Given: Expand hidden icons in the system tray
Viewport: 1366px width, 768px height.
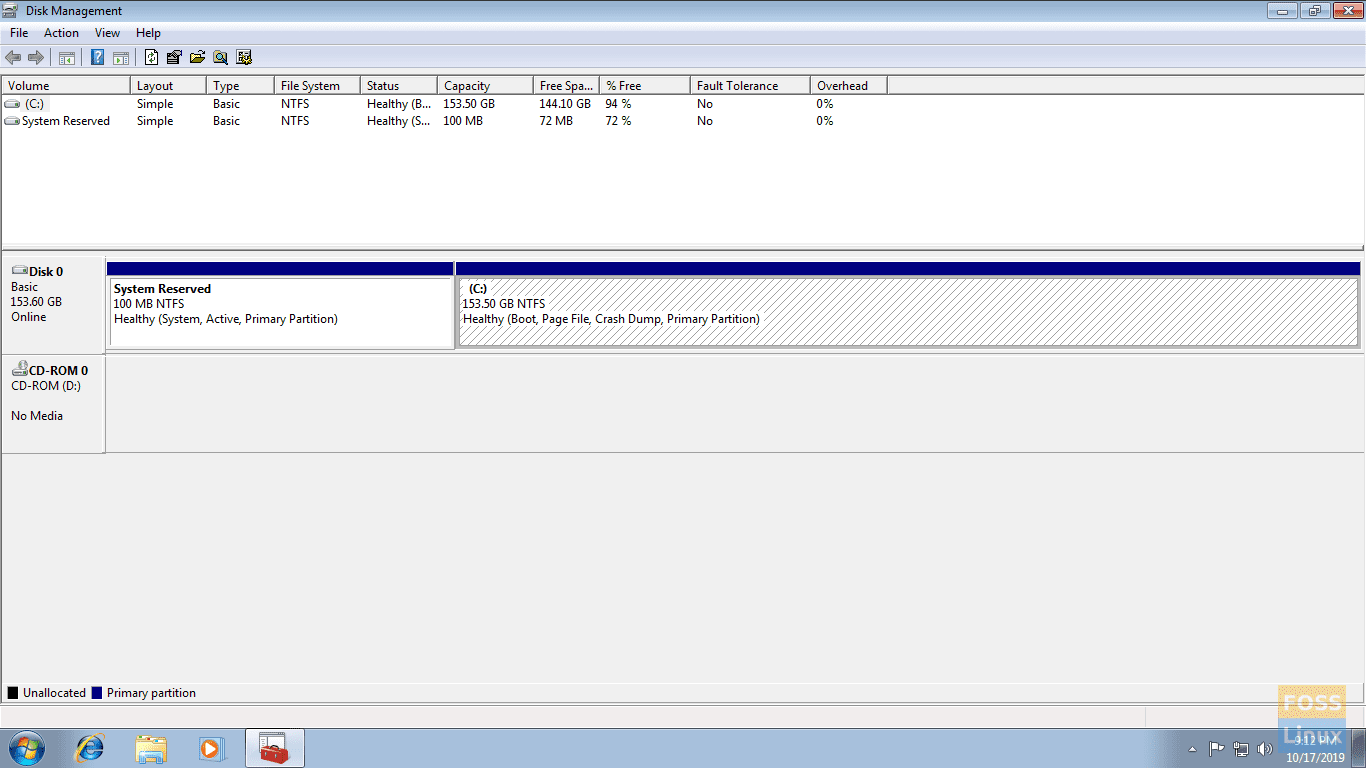Looking at the screenshot, I should (1192, 748).
